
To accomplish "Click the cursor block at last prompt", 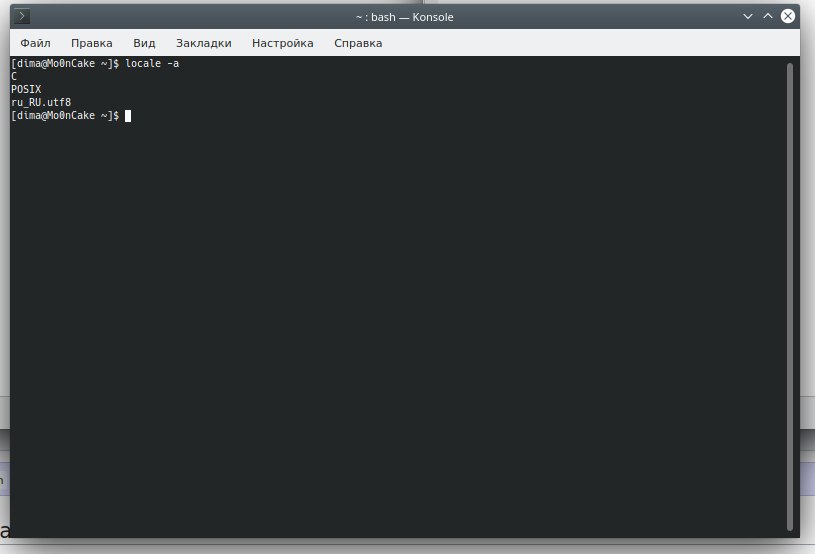I will coord(128,116).
